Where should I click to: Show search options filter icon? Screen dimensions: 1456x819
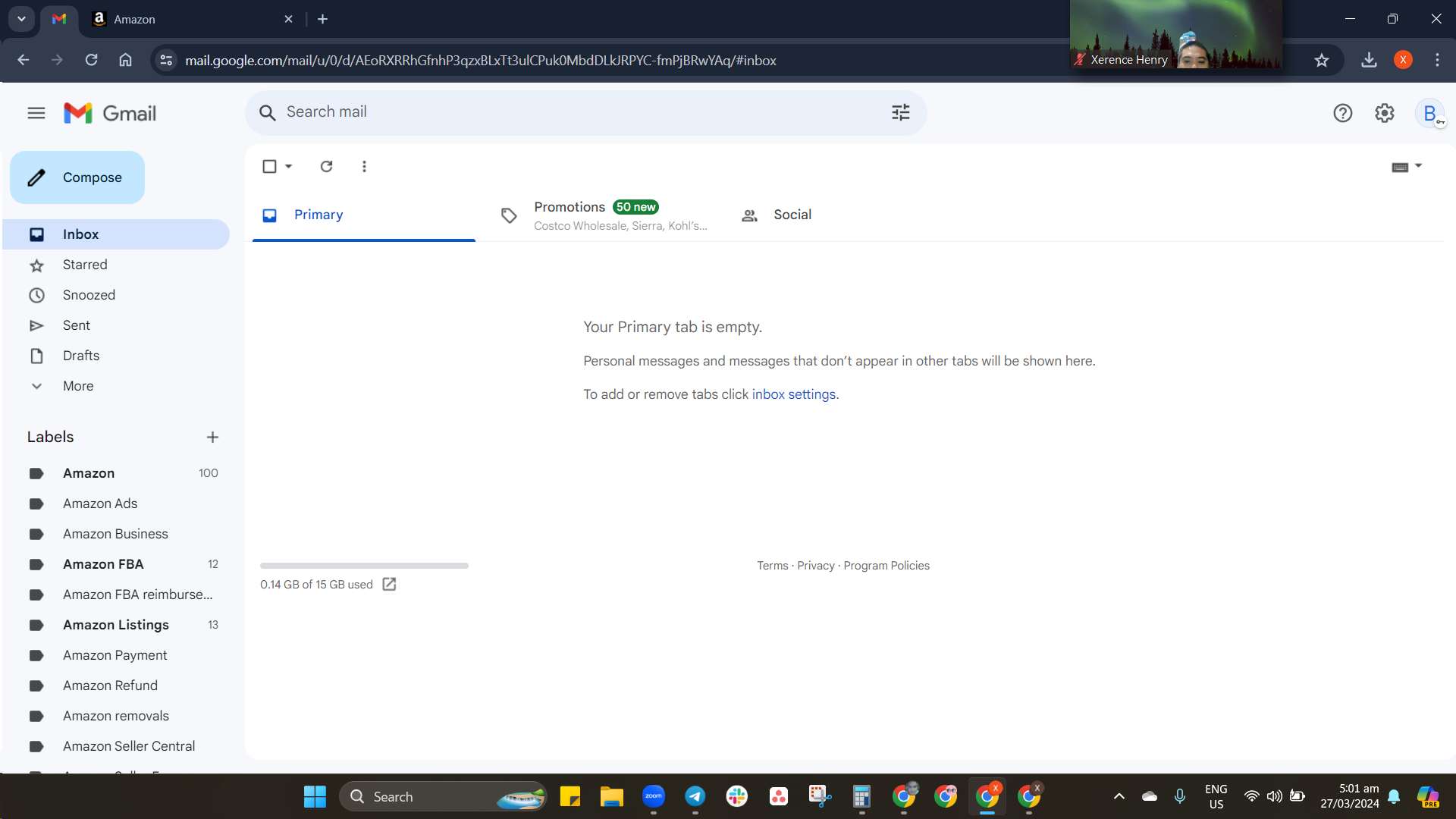(x=901, y=113)
